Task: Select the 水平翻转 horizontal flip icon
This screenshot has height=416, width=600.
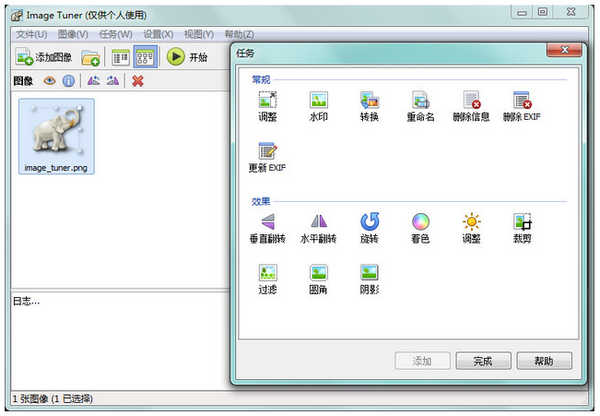Action: (x=318, y=228)
